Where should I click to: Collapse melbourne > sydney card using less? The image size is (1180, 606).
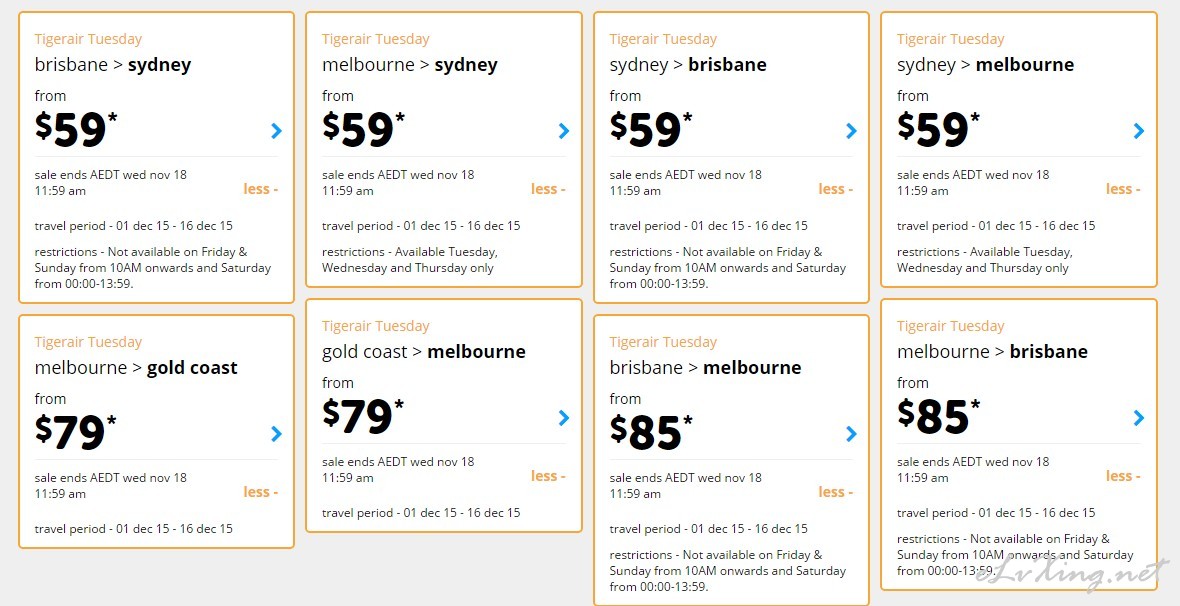coord(548,189)
